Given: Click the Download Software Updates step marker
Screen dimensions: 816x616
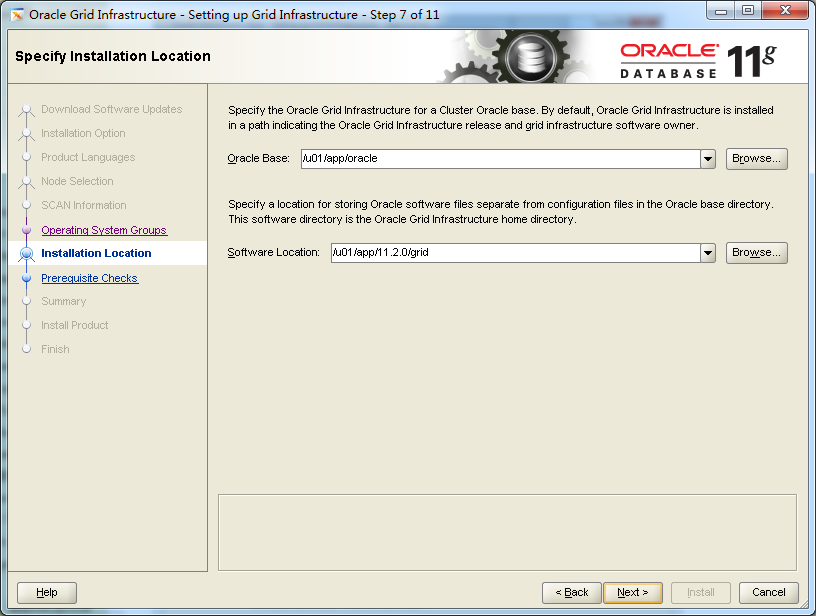Looking at the screenshot, I should pos(27,110).
